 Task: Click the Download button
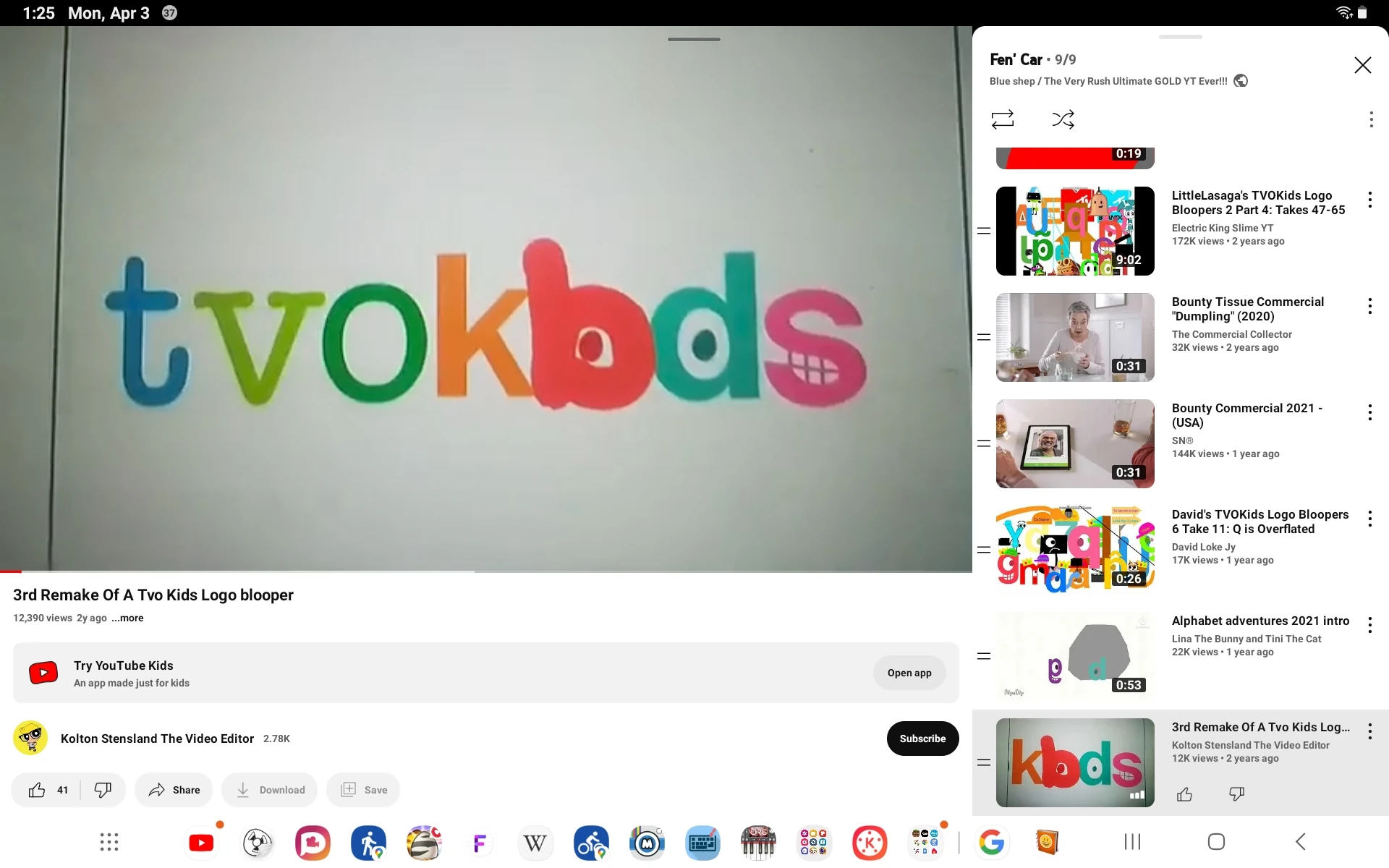pos(270,790)
